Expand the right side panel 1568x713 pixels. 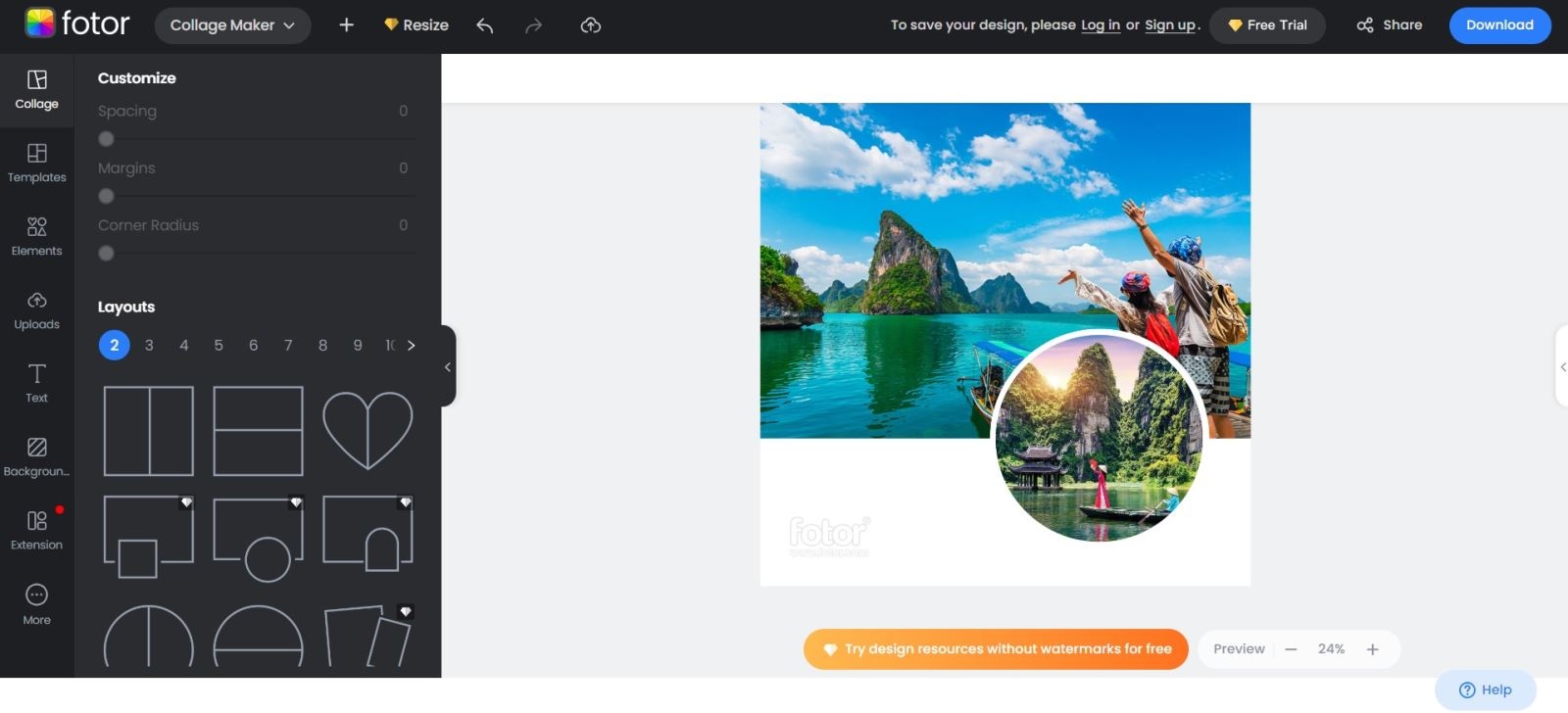pos(1562,366)
